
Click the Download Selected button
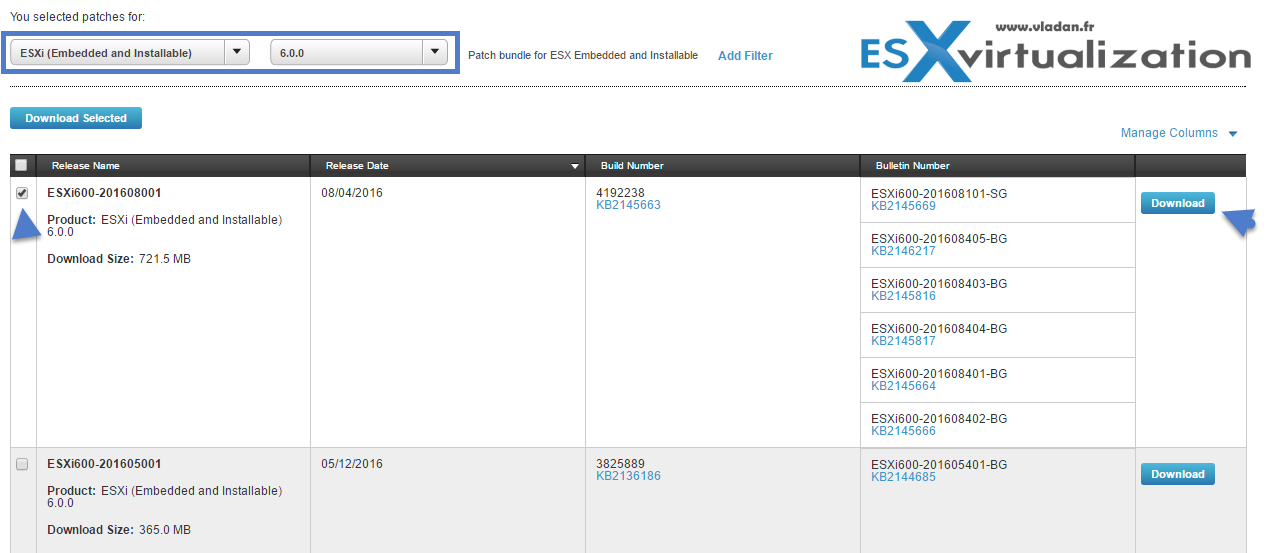(x=76, y=118)
